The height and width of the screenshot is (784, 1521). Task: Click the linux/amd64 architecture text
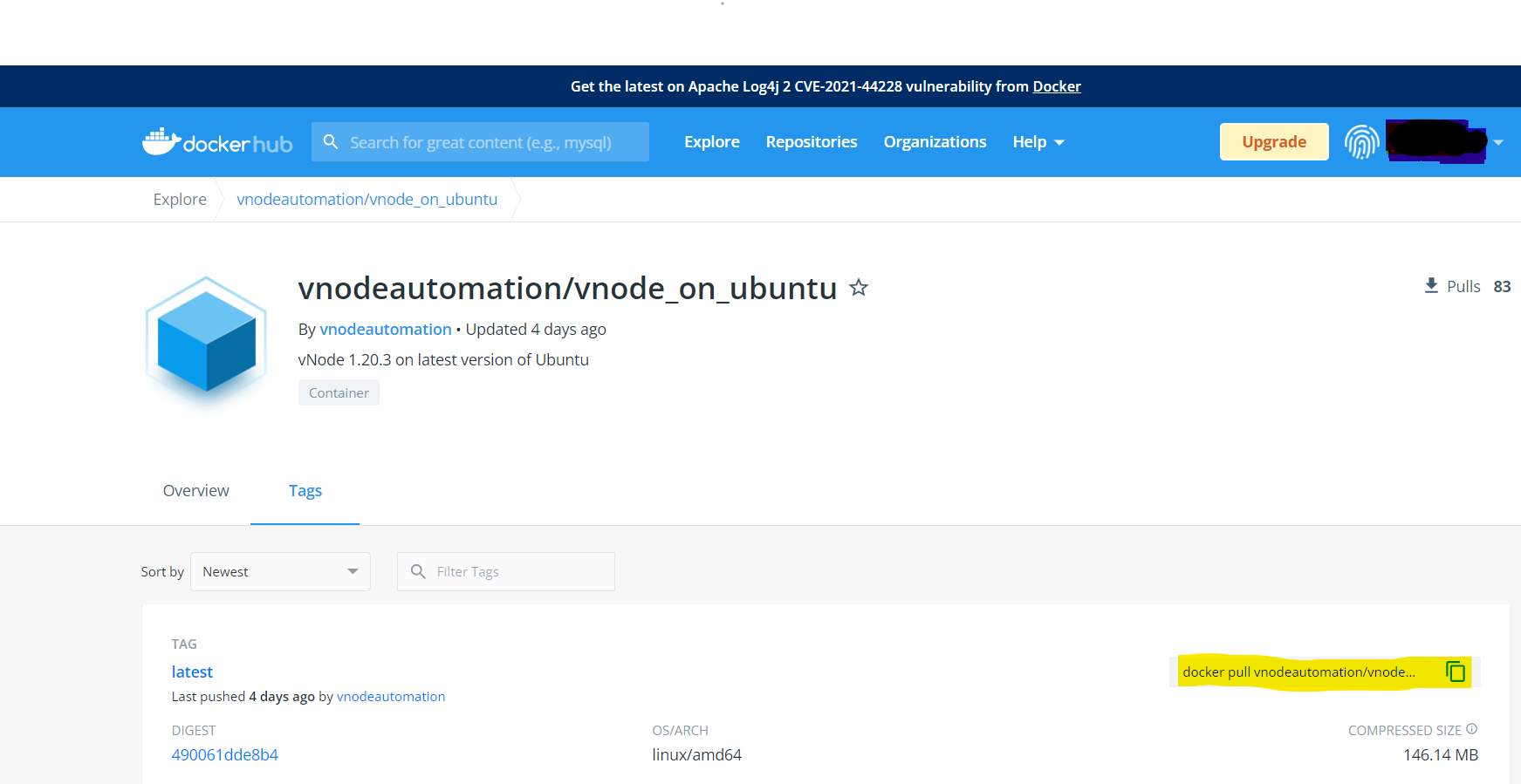point(697,755)
